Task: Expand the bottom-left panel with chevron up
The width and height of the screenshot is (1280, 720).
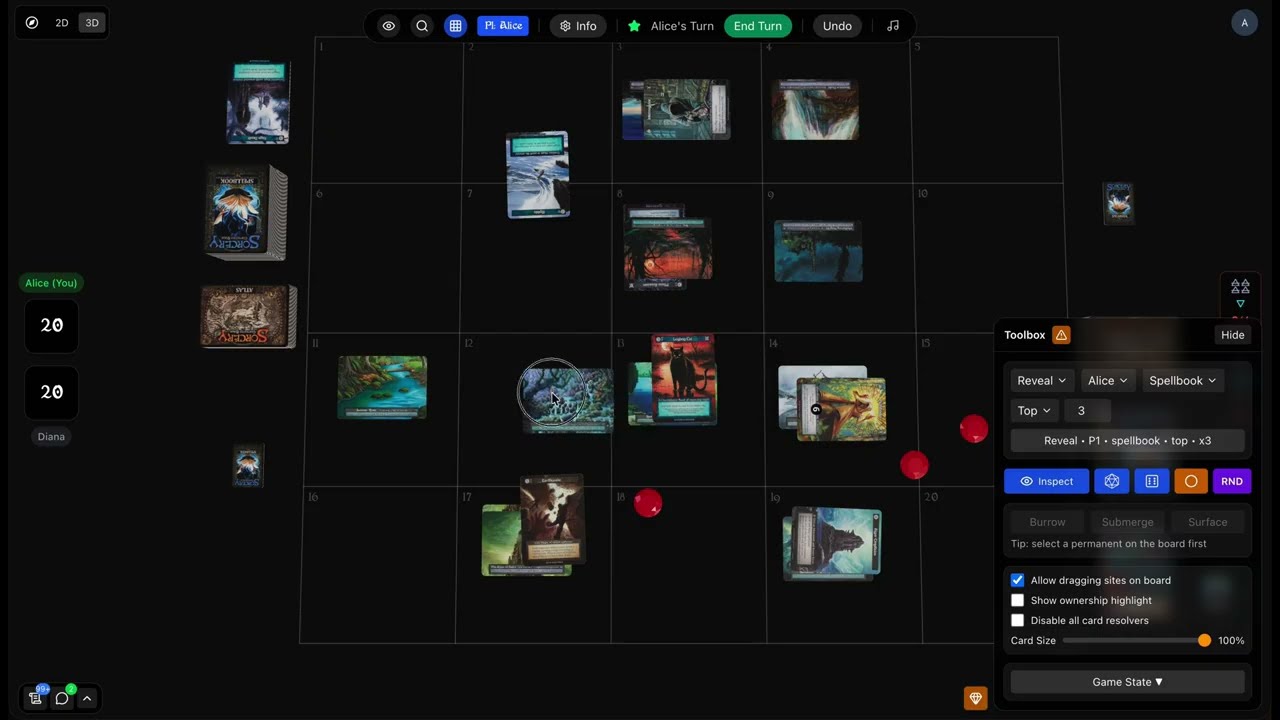Action: (x=87, y=698)
